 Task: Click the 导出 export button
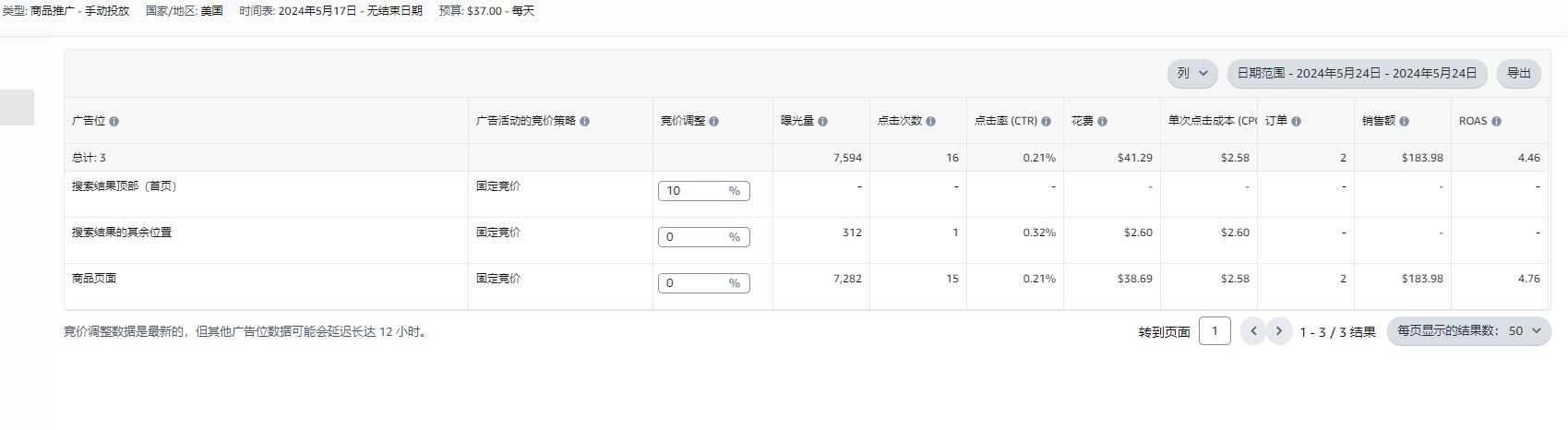tap(1518, 74)
